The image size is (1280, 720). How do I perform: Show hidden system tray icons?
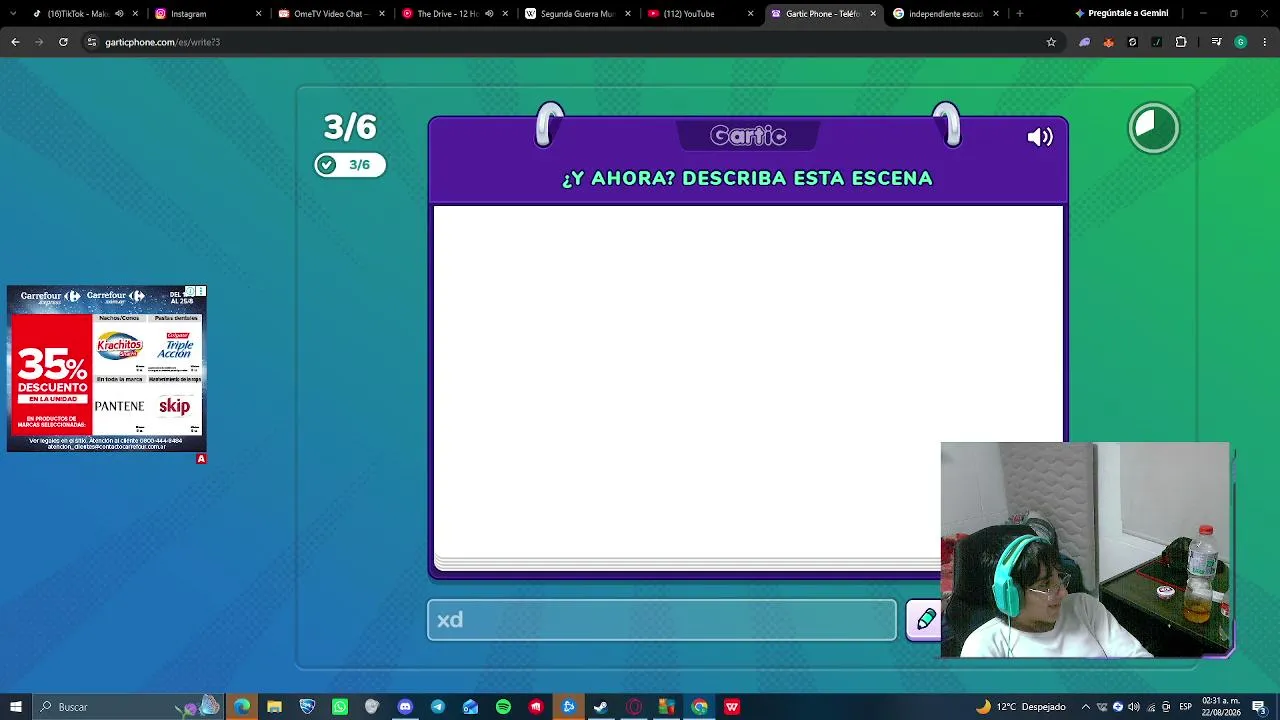[1086, 707]
